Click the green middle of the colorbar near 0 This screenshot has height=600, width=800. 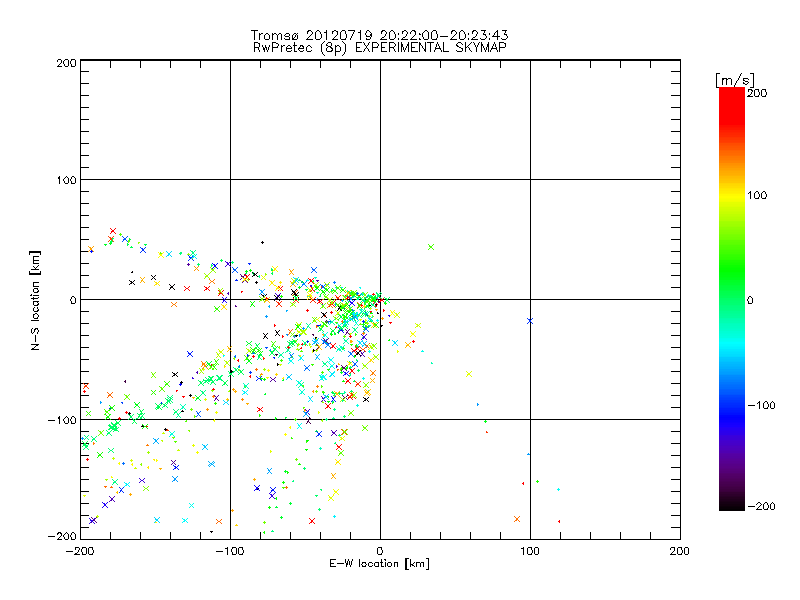pyautogui.click(x=732, y=299)
